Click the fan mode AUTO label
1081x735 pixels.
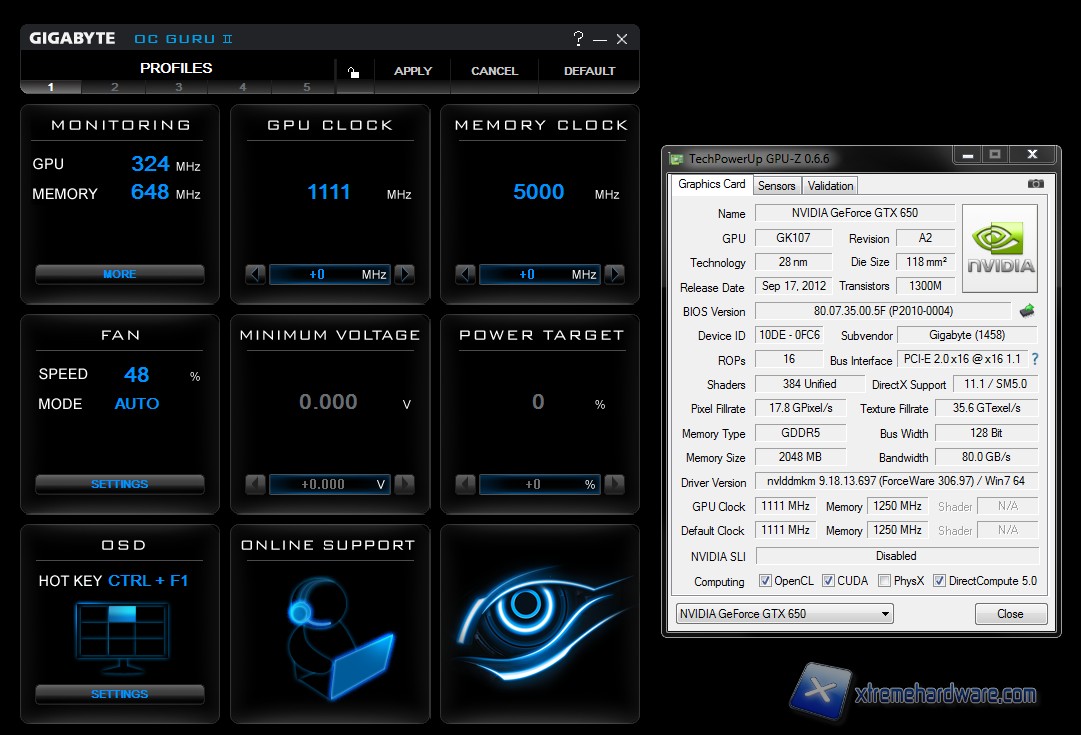pos(137,404)
